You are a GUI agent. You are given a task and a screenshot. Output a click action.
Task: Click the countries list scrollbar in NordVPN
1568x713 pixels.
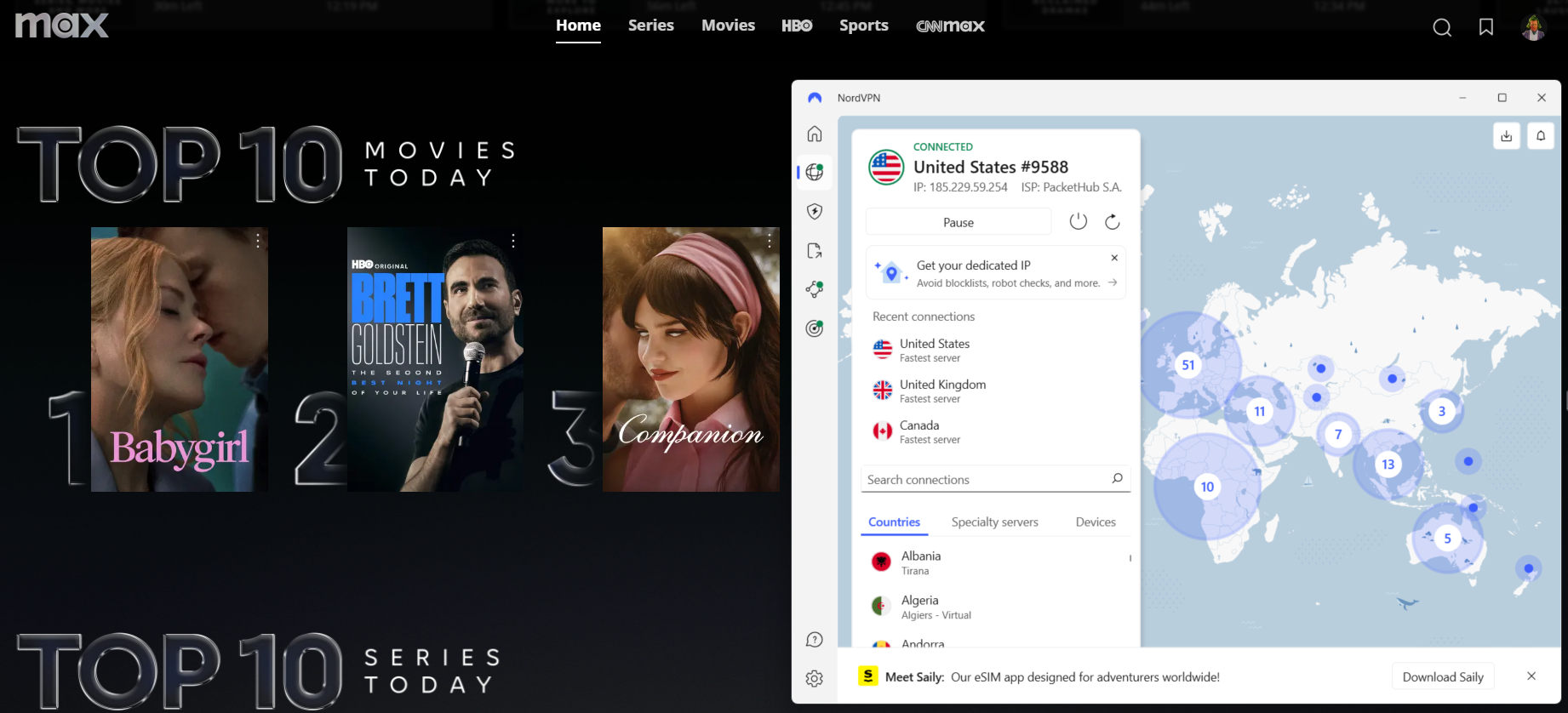[x=1130, y=558]
